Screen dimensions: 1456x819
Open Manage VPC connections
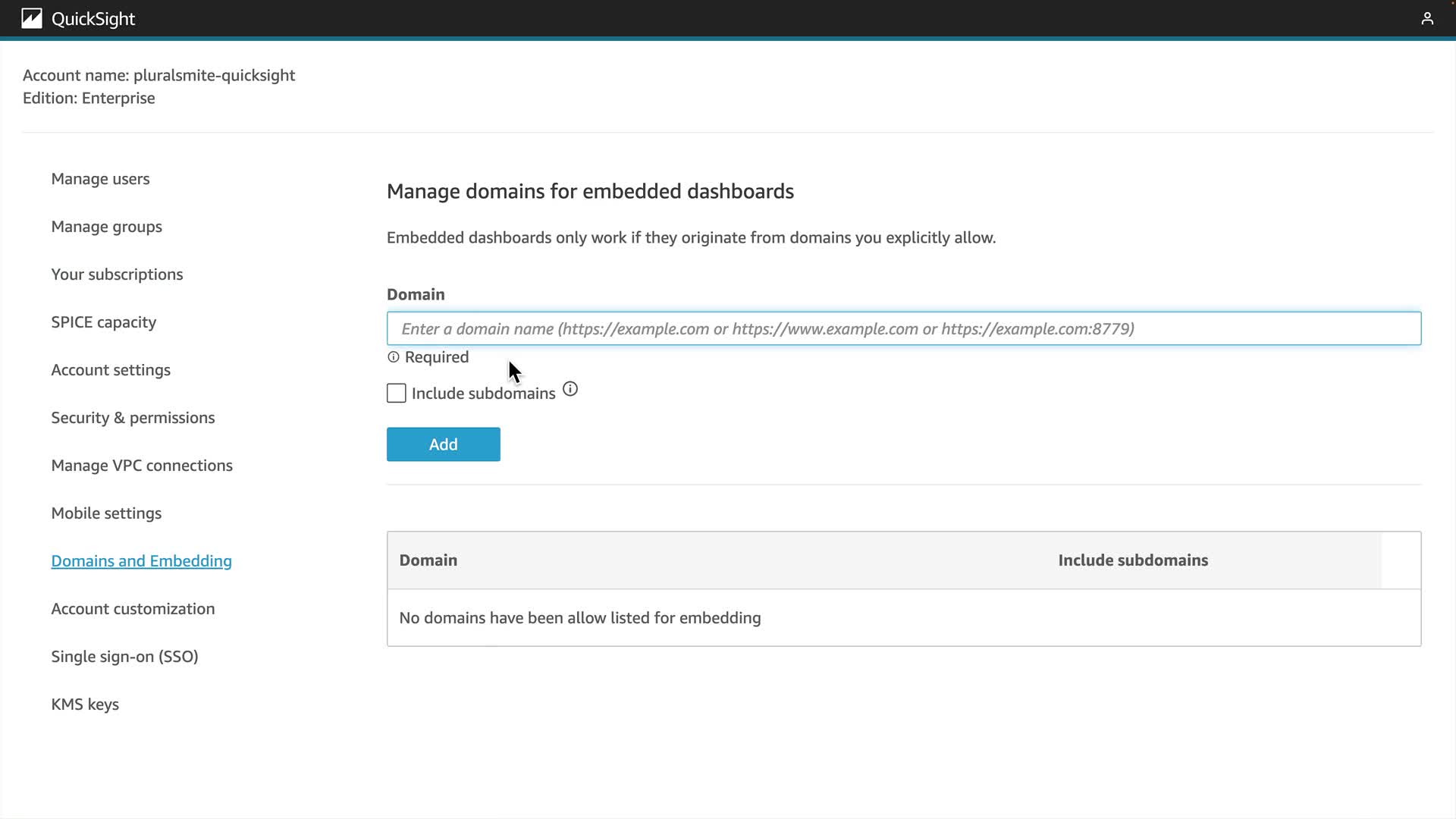142,466
